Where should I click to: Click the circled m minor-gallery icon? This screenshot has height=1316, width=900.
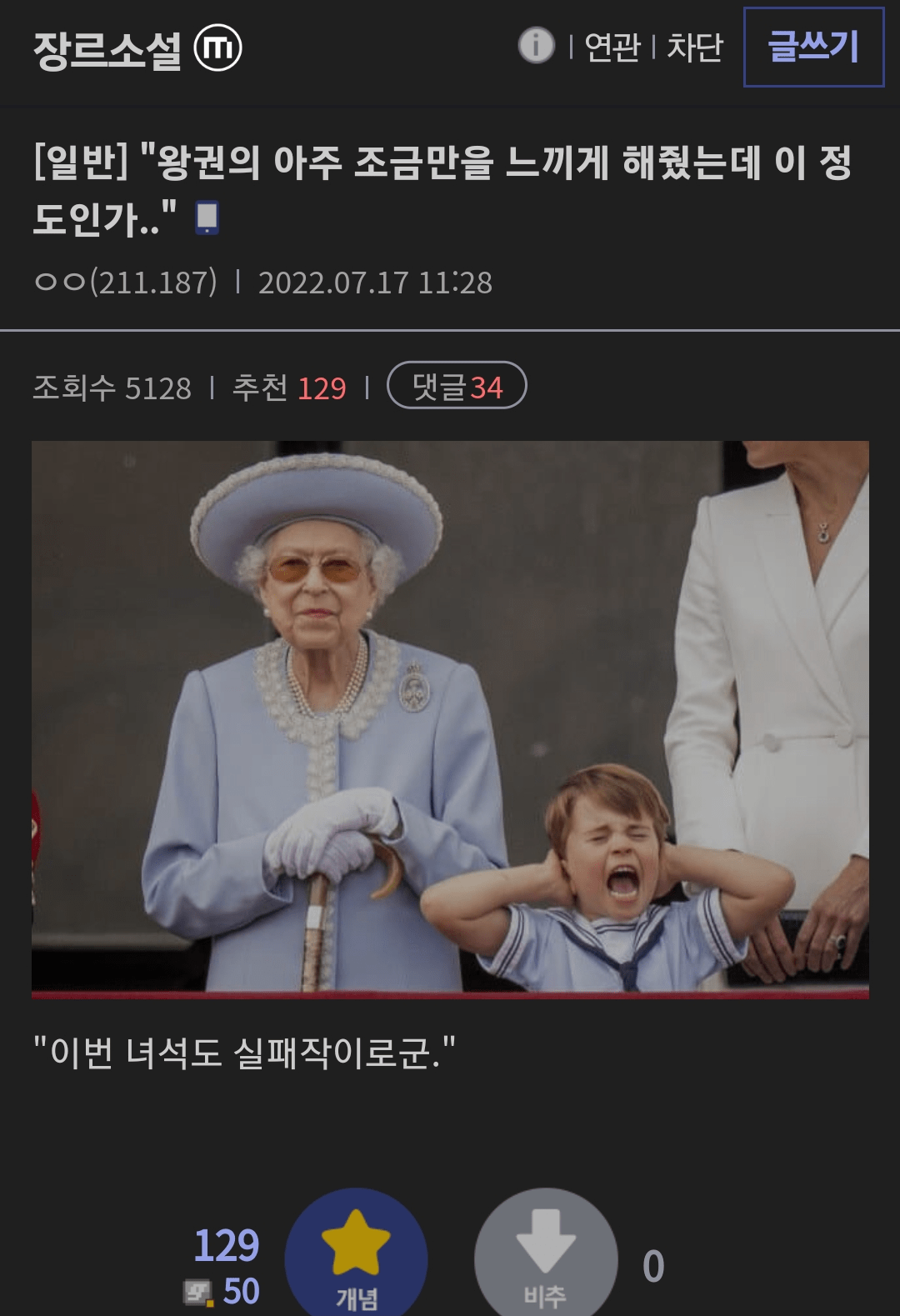[x=218, y=48]
